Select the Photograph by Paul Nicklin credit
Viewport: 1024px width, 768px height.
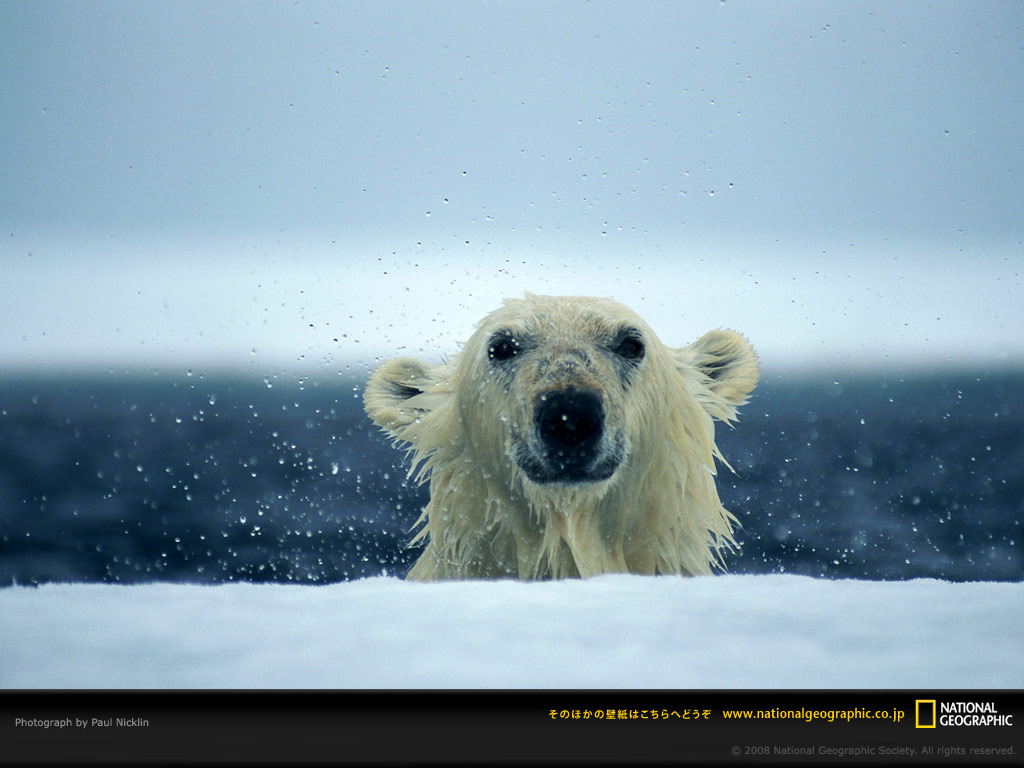82,722
